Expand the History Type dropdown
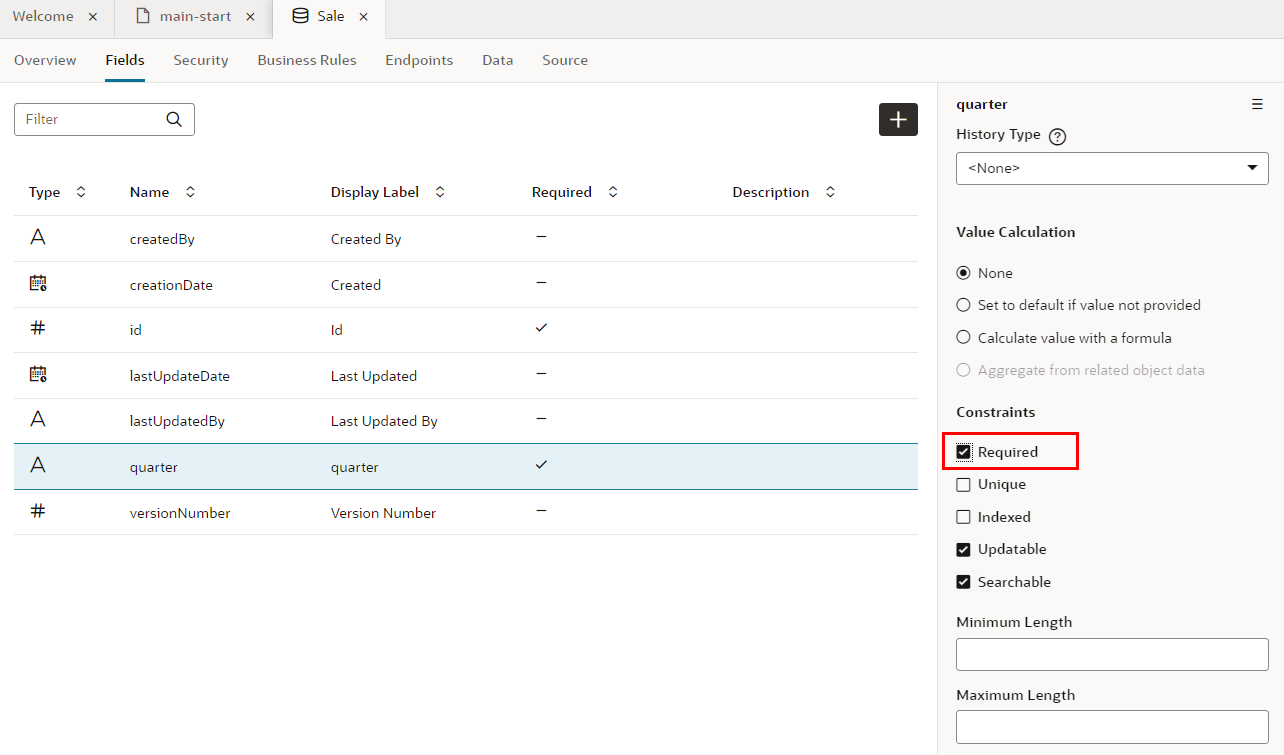Screen dimensions: 1284x755 (x=1112, y=168)
